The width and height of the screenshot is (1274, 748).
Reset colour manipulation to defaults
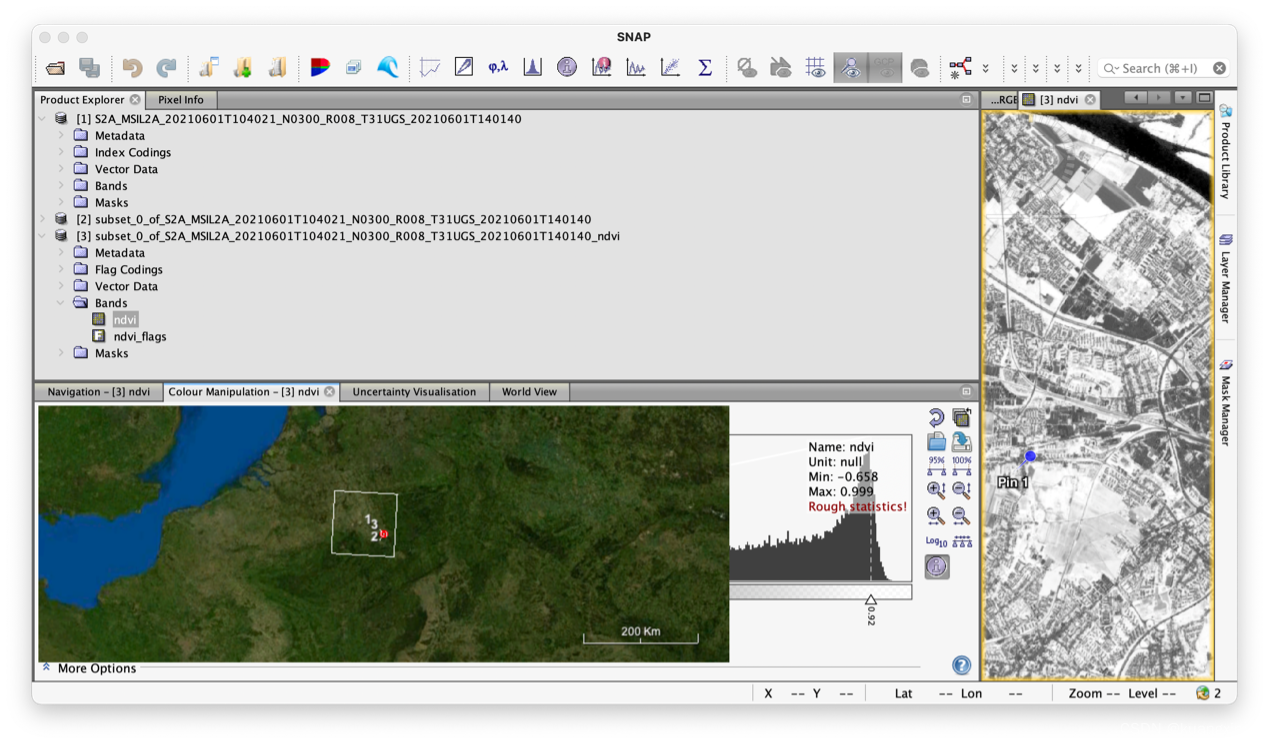pos(936,417)
